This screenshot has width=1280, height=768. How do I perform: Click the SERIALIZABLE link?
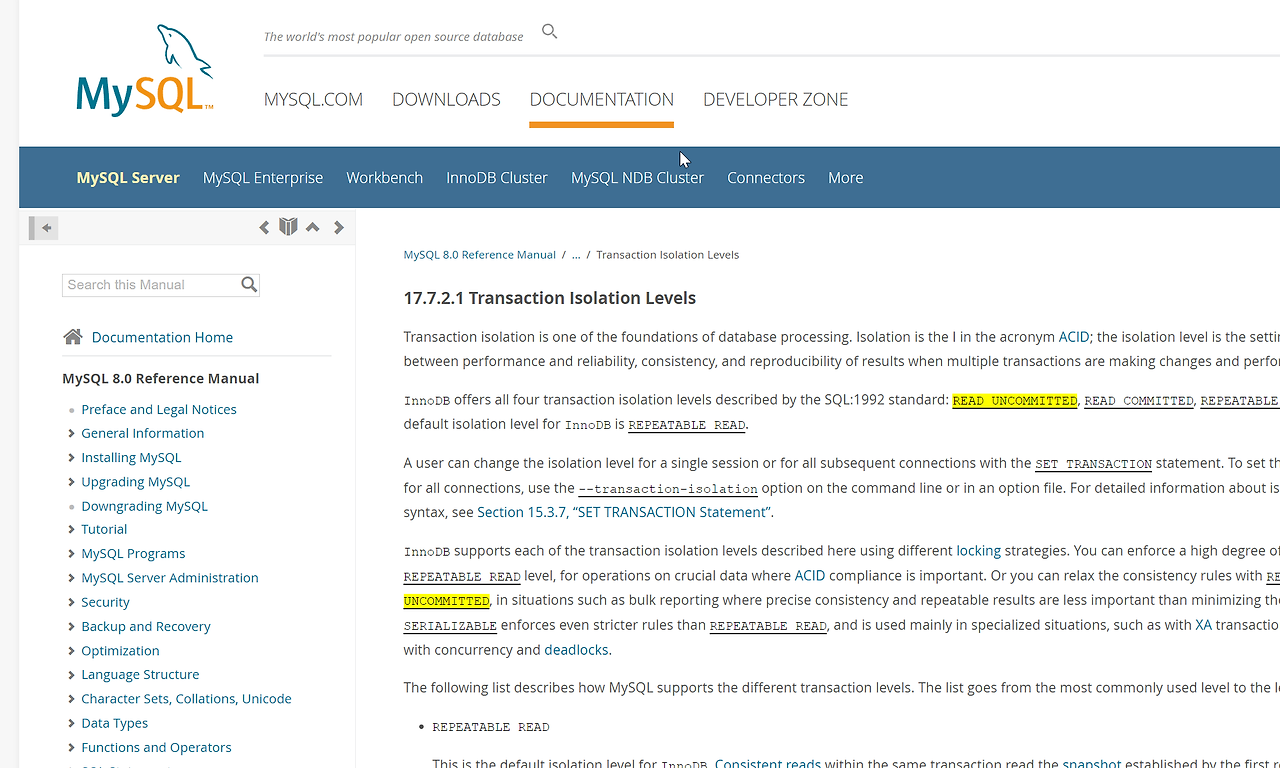tap(450, 625)
